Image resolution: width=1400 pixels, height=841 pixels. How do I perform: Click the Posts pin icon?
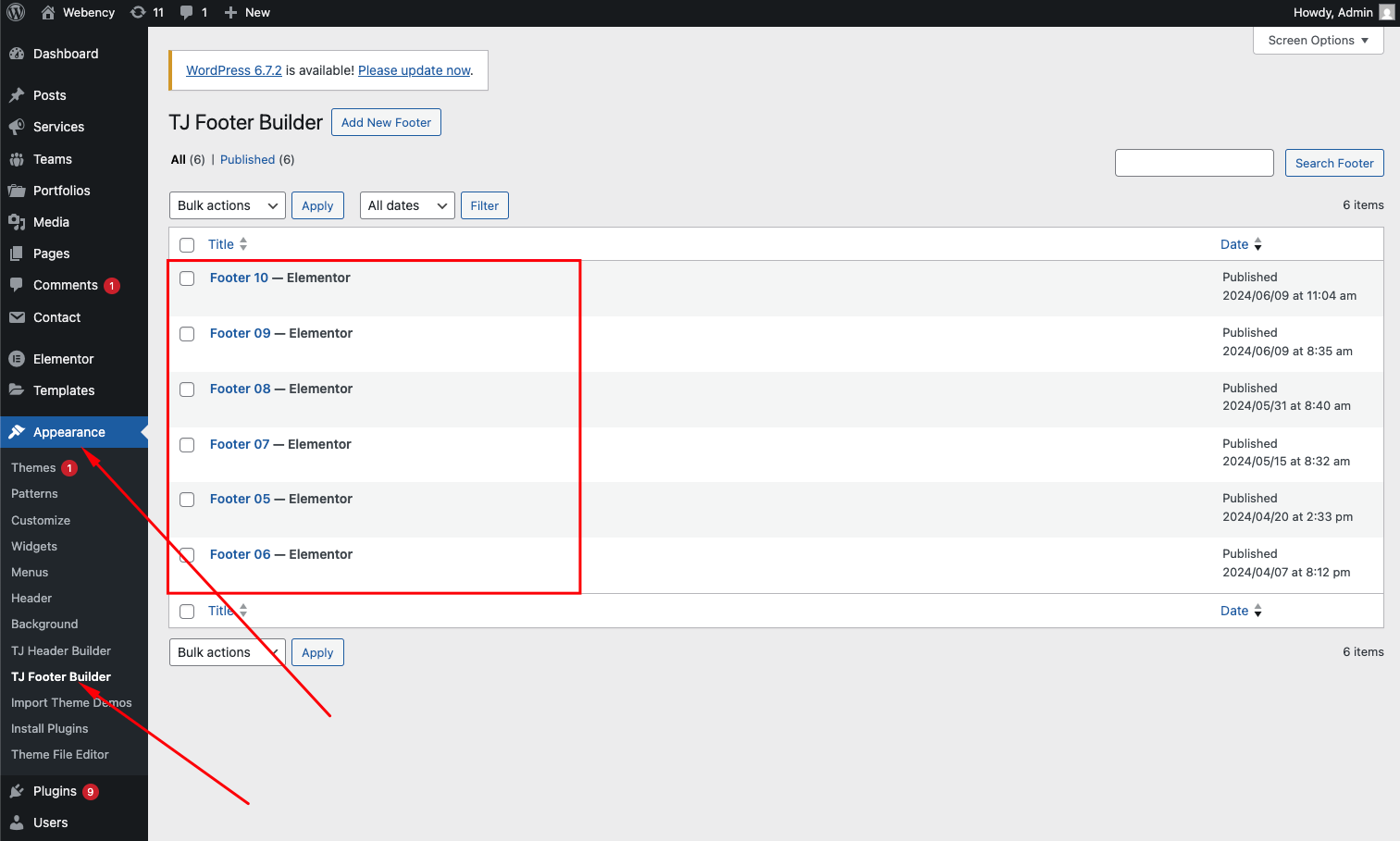coord(17,95)
